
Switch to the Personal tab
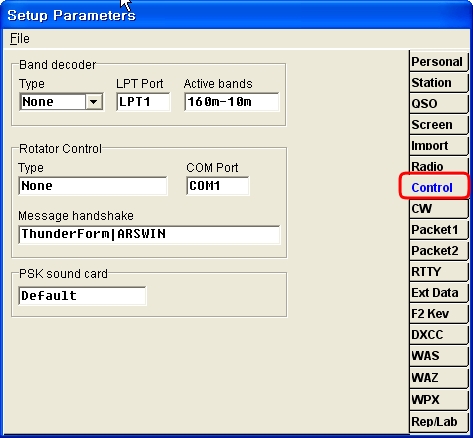[438, 62]
